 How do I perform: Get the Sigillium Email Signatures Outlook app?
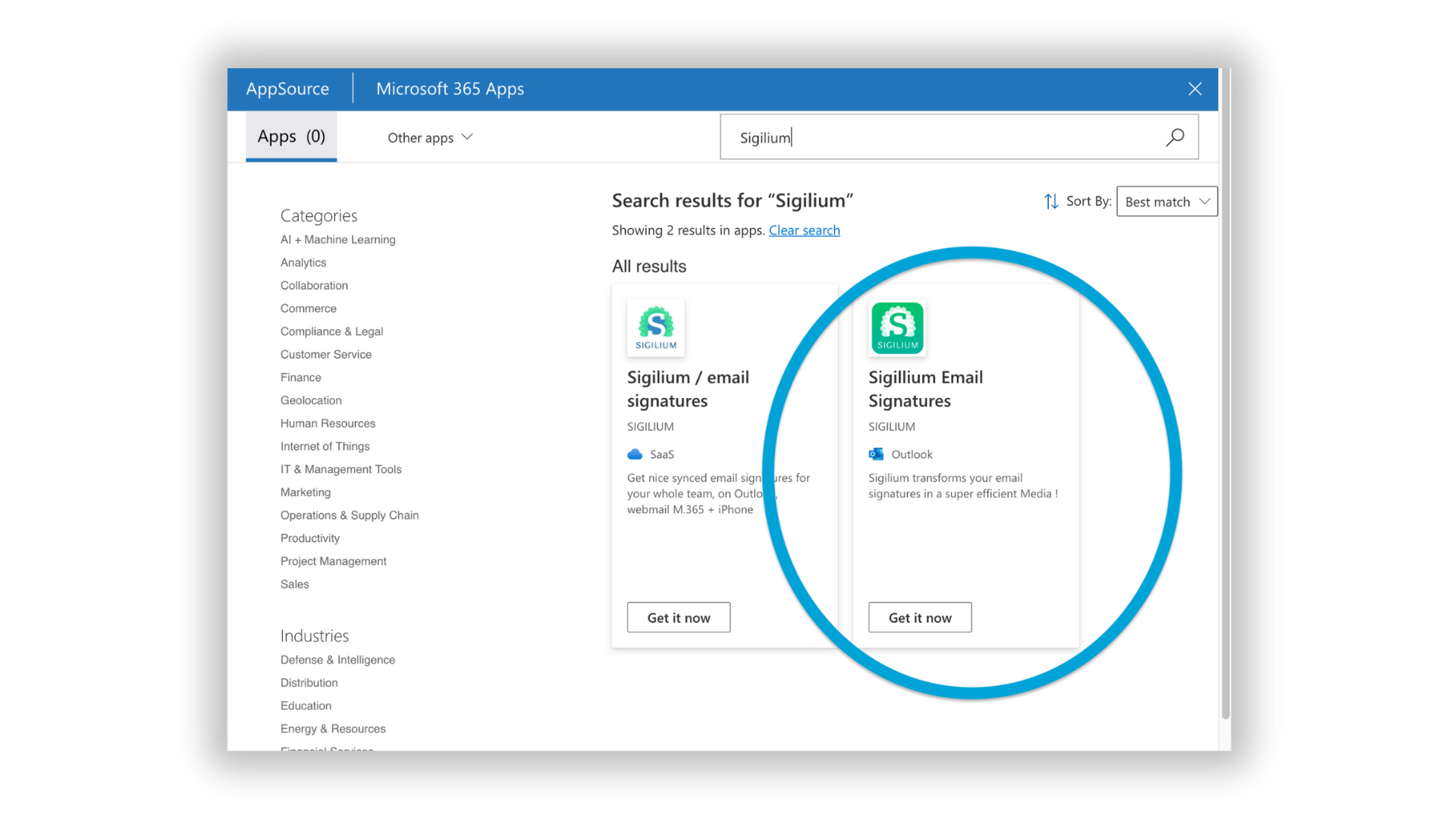tap(920, 617)
